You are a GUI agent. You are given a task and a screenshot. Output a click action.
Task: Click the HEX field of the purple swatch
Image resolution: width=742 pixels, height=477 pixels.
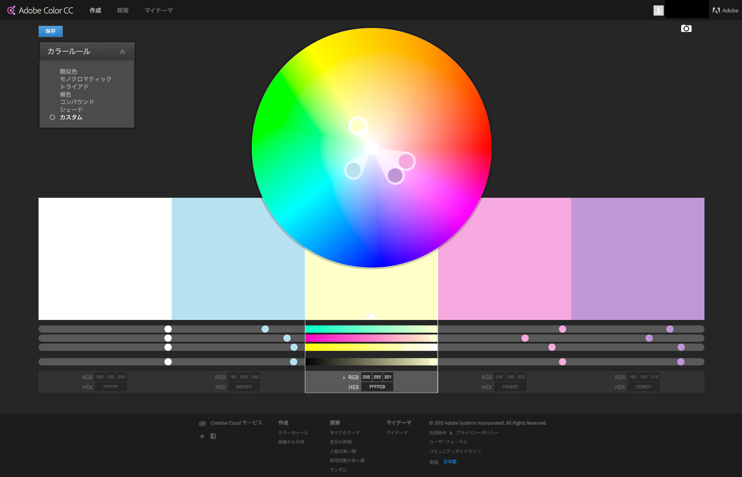[644, 387]
